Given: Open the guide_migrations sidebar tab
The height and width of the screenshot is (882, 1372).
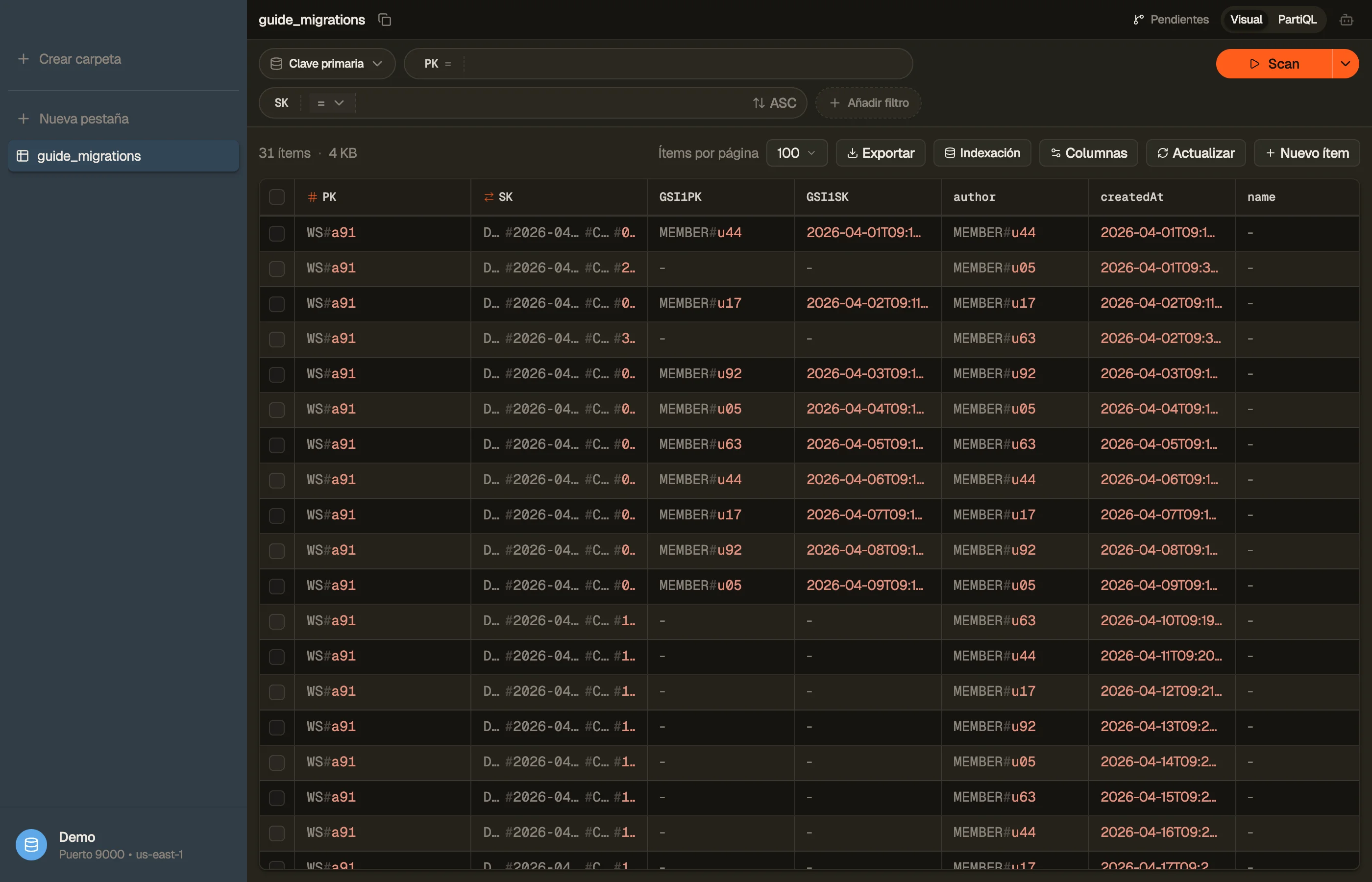Looking at the screenshot, I should point(123,156).
